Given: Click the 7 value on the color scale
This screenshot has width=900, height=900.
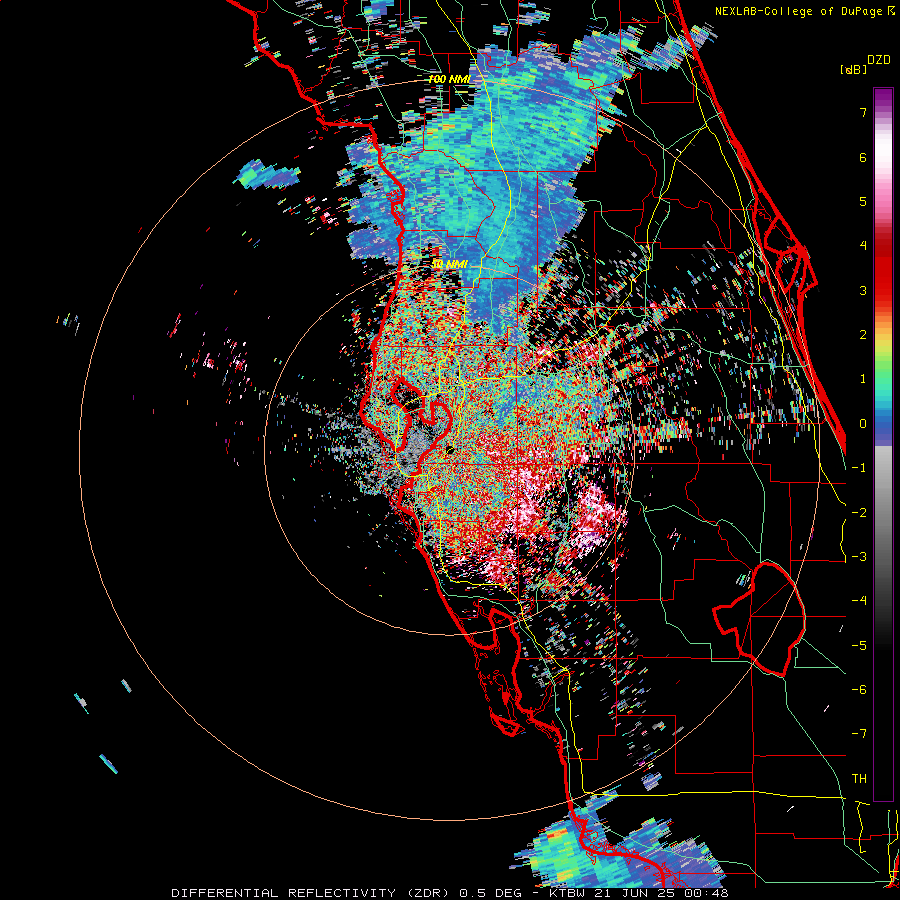Looking at the screenshot, I should 863,112.
